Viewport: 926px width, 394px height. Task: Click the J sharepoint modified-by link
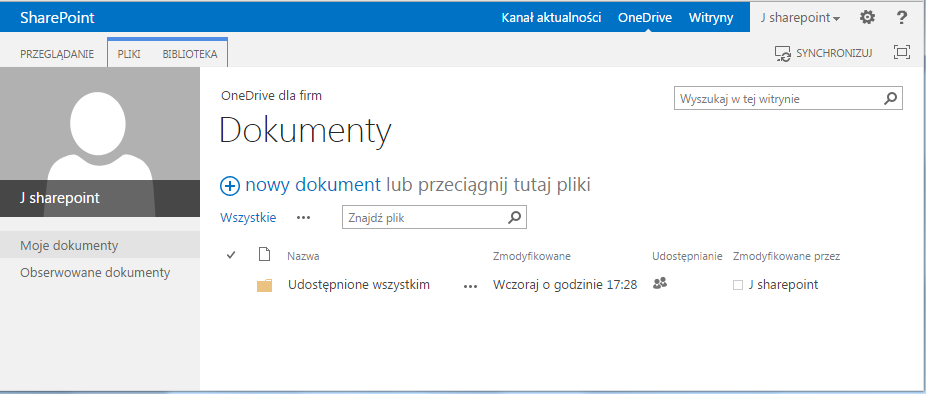[783, 285]
